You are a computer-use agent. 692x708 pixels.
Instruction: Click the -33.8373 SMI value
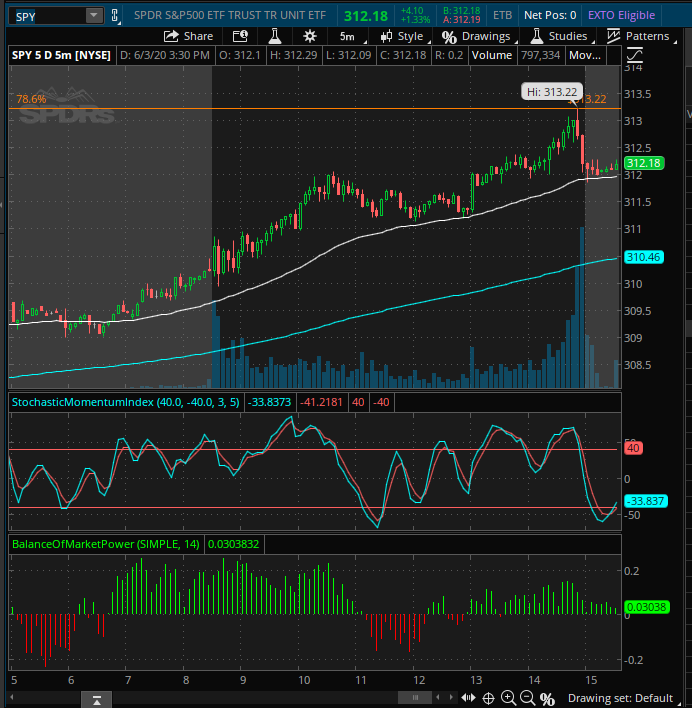(270, 402)
